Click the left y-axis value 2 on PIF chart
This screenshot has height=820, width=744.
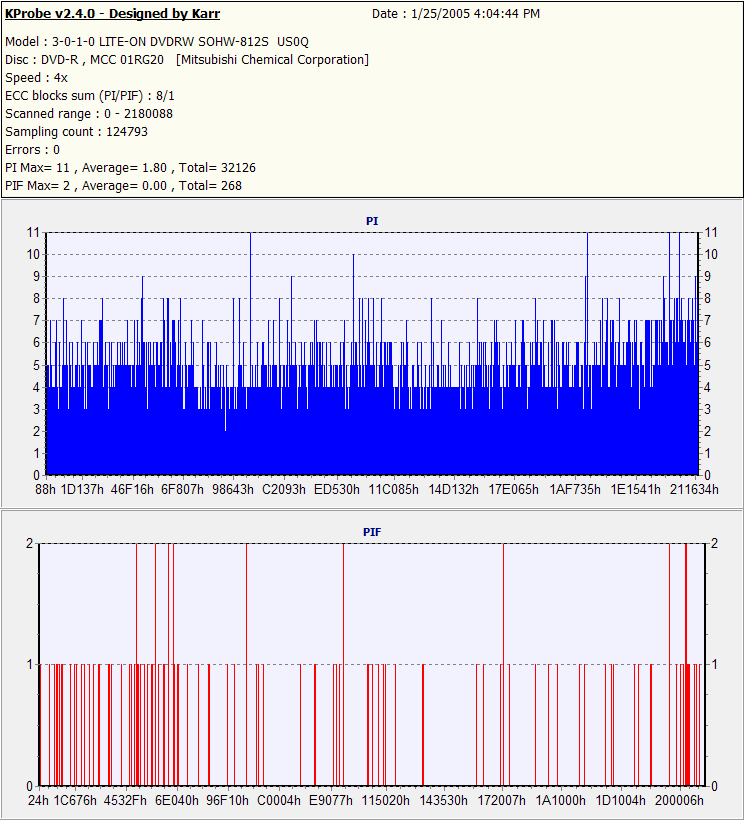pyautogui.click(x=29, y=543)
